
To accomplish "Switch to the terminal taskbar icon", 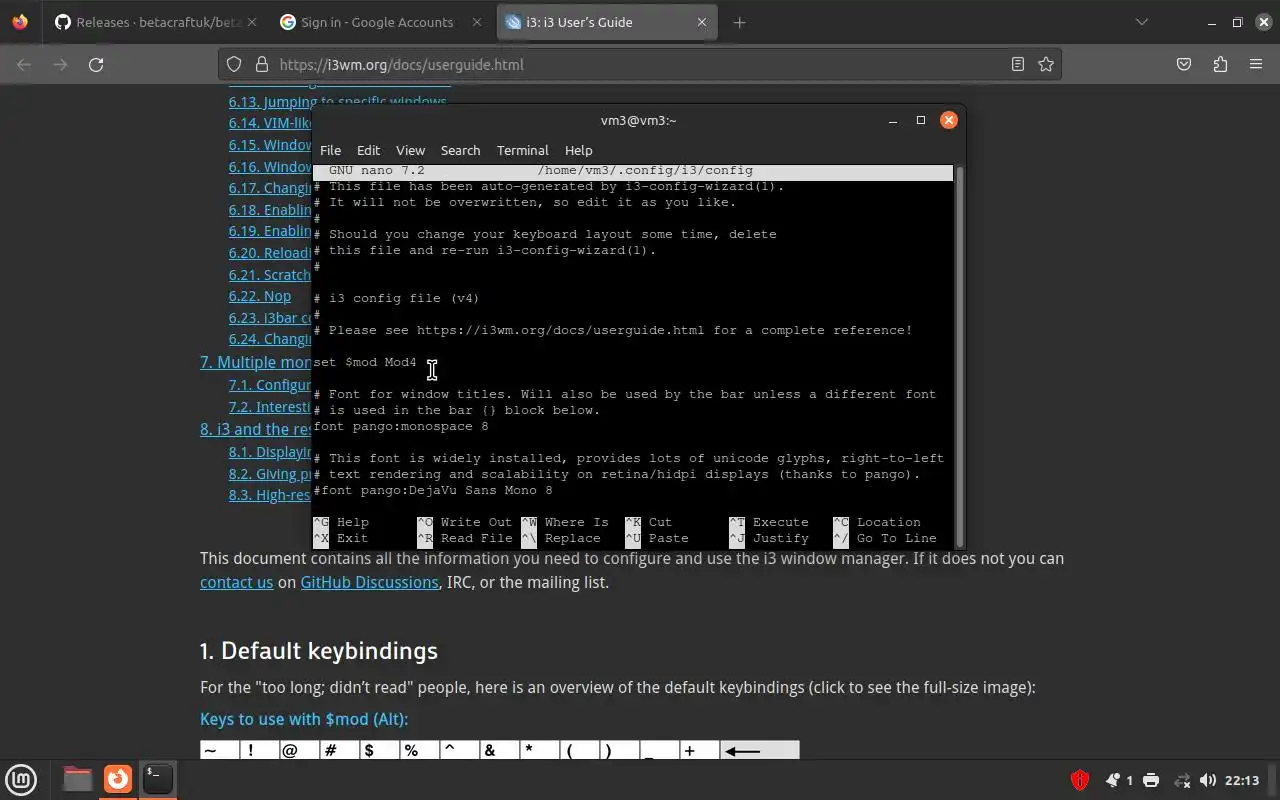I will (x=158, y=779).
